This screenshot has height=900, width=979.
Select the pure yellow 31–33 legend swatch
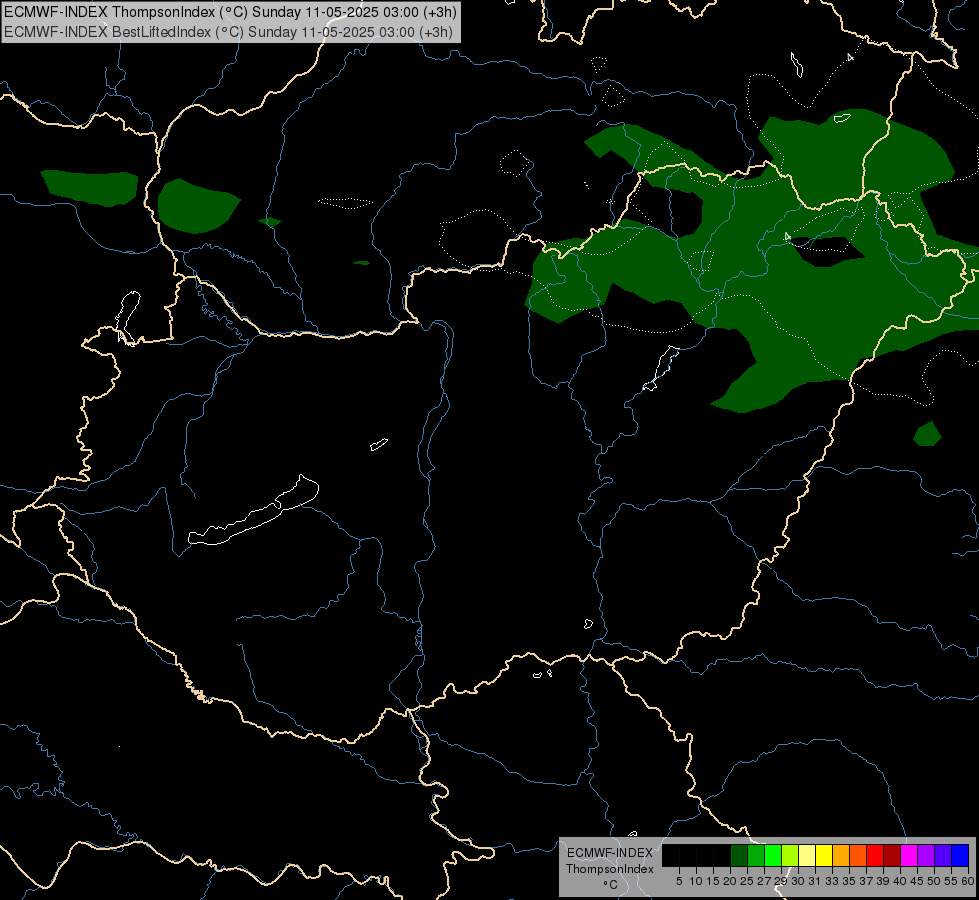coord(824,855)
